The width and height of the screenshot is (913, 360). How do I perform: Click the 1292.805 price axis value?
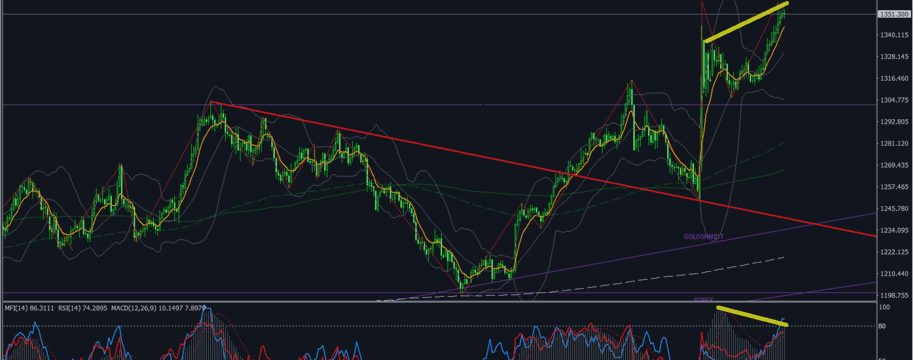893,122
